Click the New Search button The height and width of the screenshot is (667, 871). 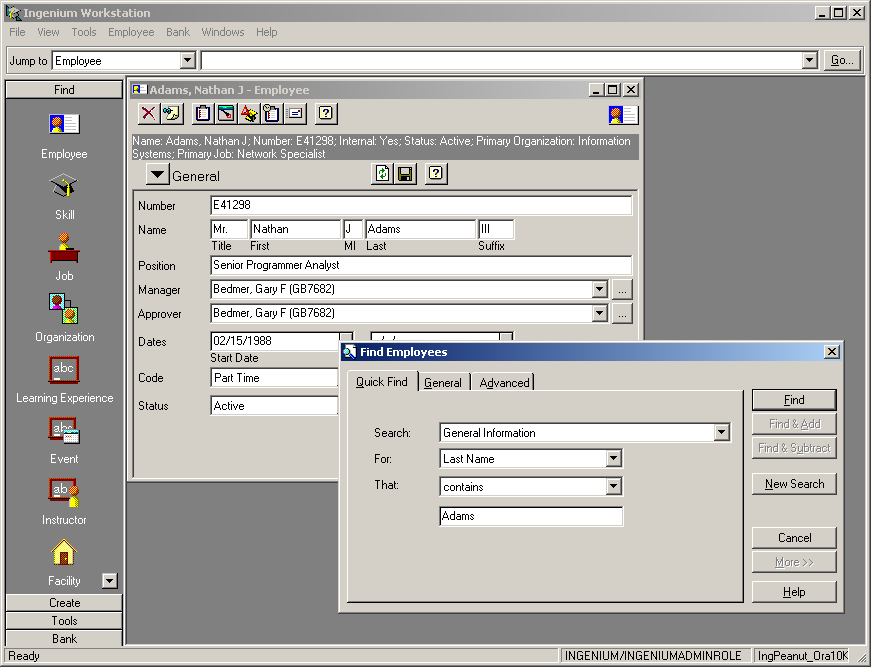pos(794,484)
